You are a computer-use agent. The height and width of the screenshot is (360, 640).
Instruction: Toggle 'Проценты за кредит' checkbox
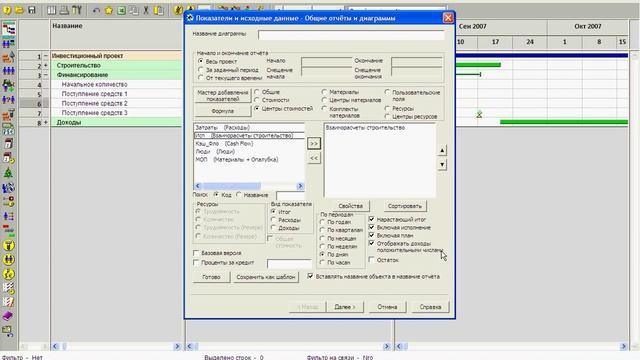[x=196, y=262]
